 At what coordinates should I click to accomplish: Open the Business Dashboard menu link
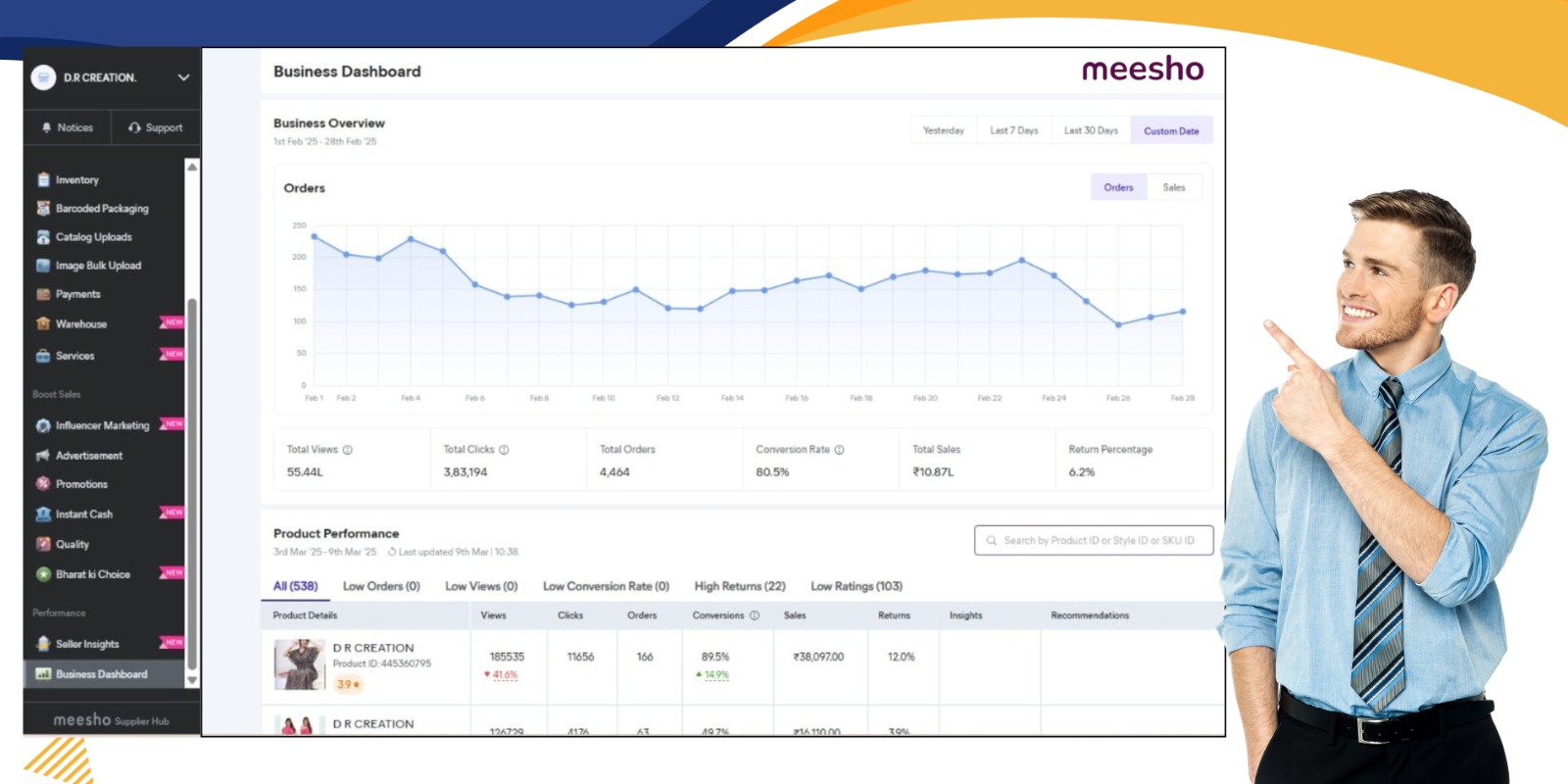102,674
